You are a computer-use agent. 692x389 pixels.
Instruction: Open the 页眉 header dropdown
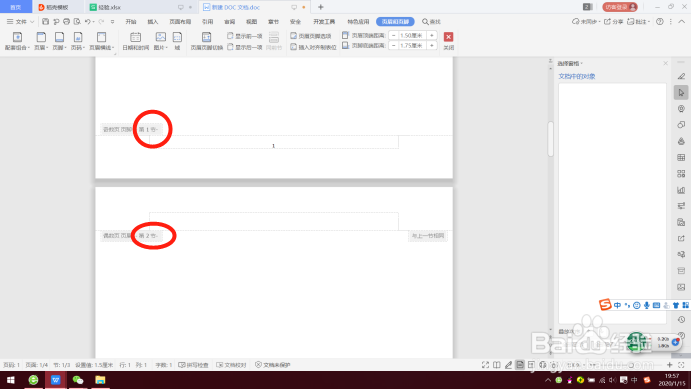41,41
